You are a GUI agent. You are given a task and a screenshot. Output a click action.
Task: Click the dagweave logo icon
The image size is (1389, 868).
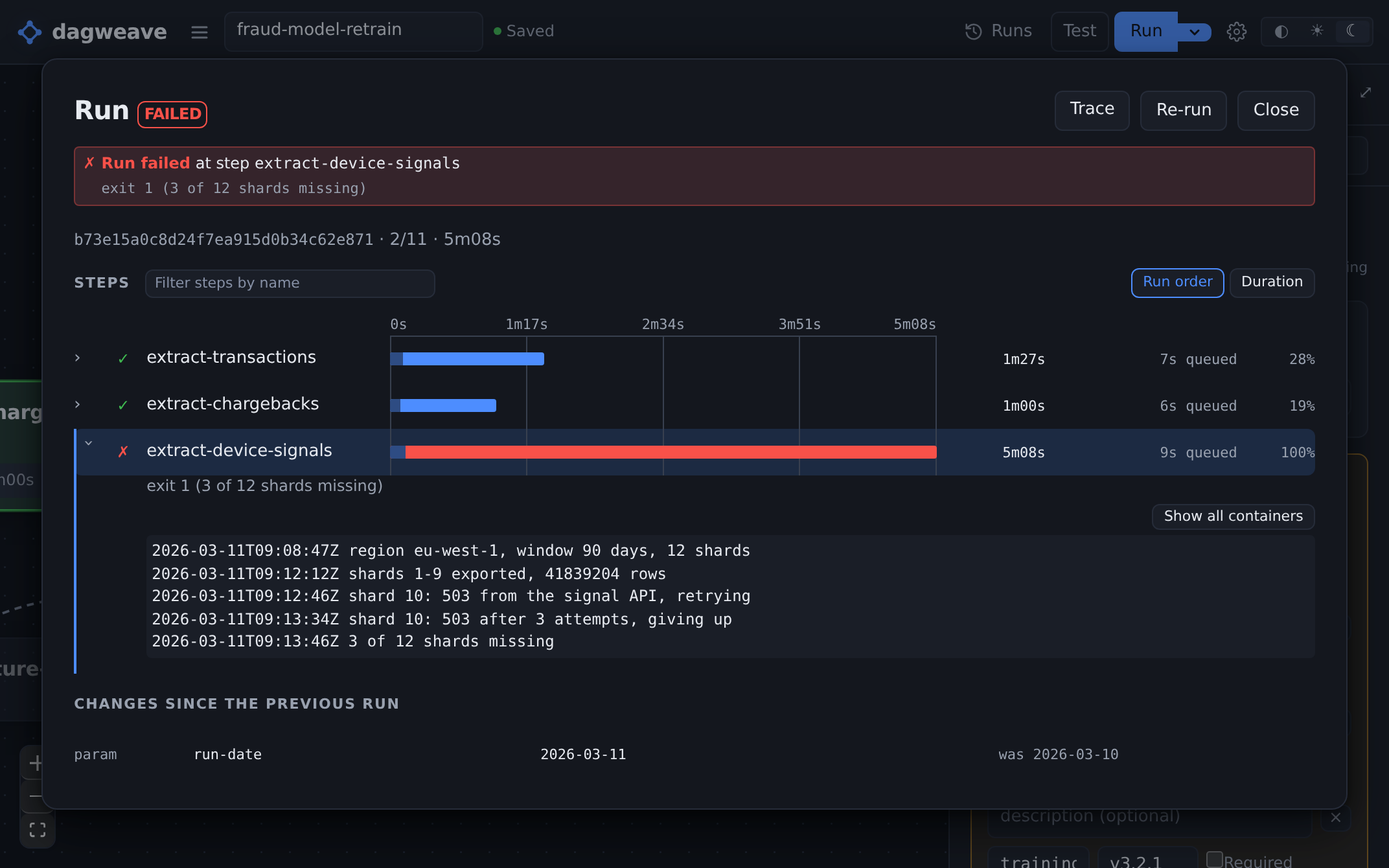click(x=30, y=32)
